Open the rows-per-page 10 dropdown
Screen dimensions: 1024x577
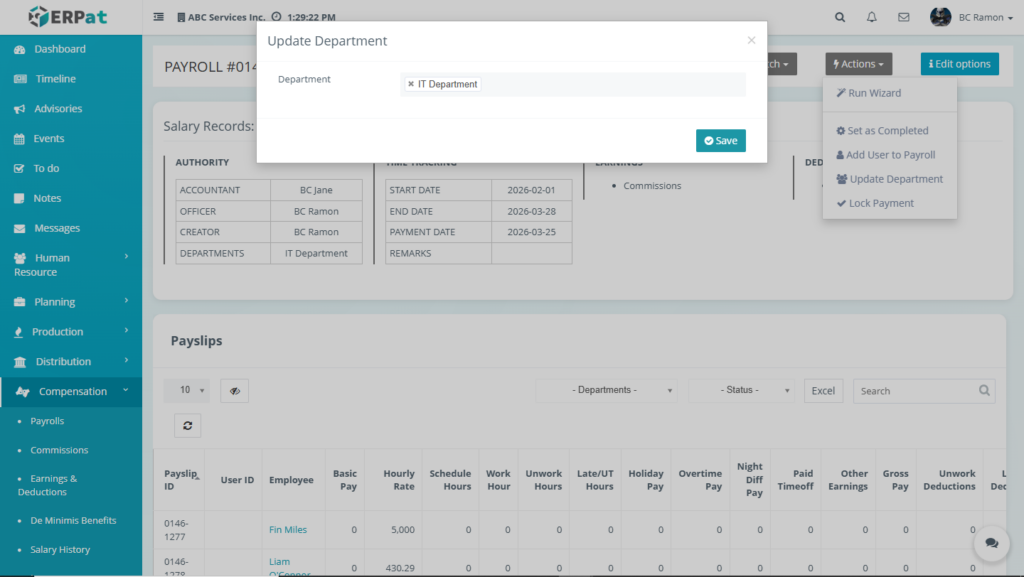tap(187, 390)
